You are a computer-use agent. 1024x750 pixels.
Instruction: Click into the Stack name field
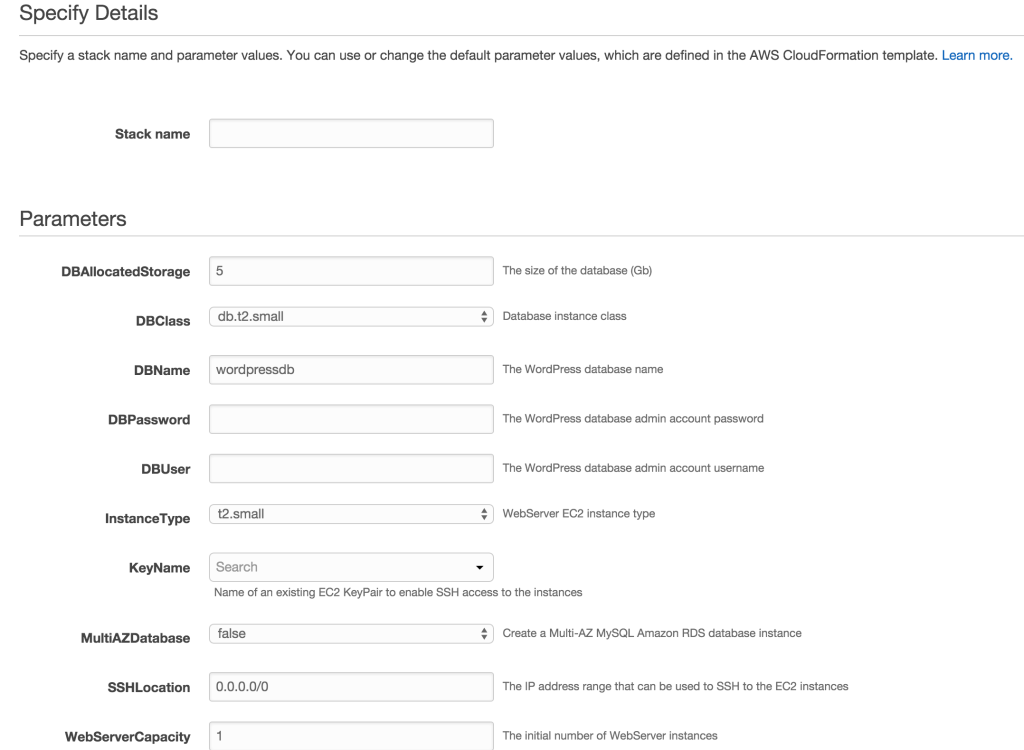pos(350,133)
